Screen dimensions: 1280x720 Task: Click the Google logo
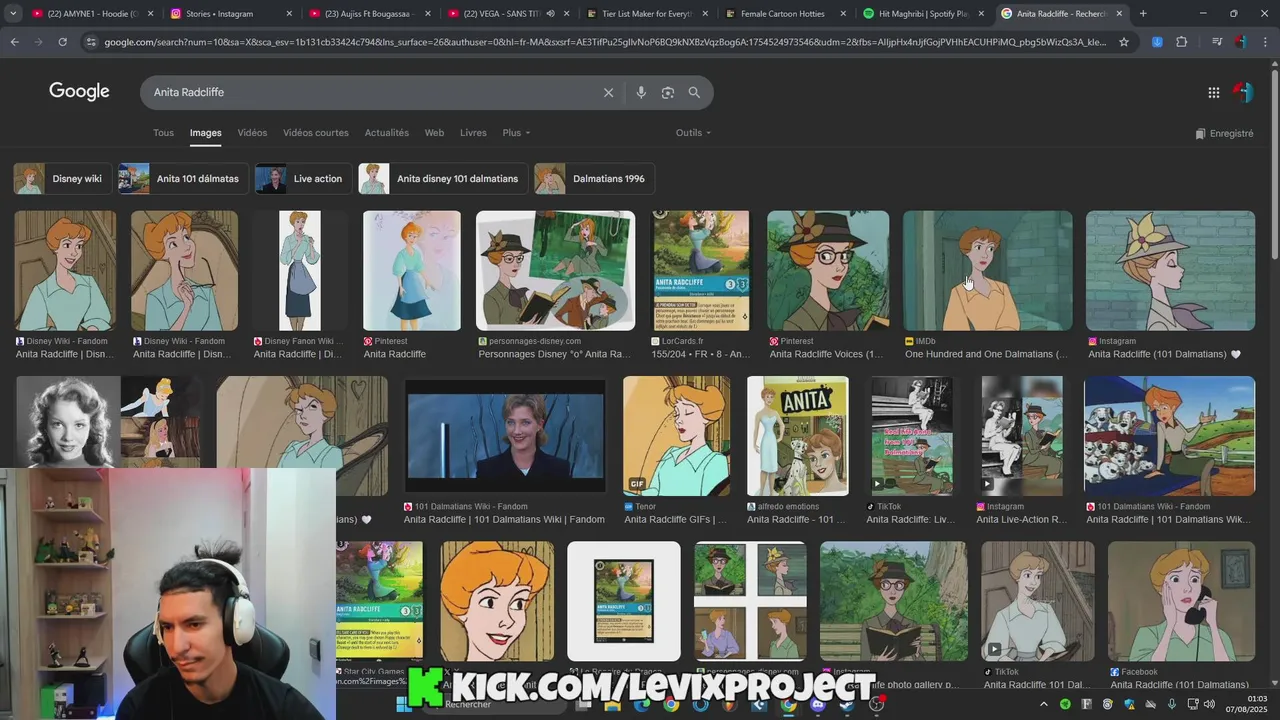pyautogui.click(x=79, y=91)
